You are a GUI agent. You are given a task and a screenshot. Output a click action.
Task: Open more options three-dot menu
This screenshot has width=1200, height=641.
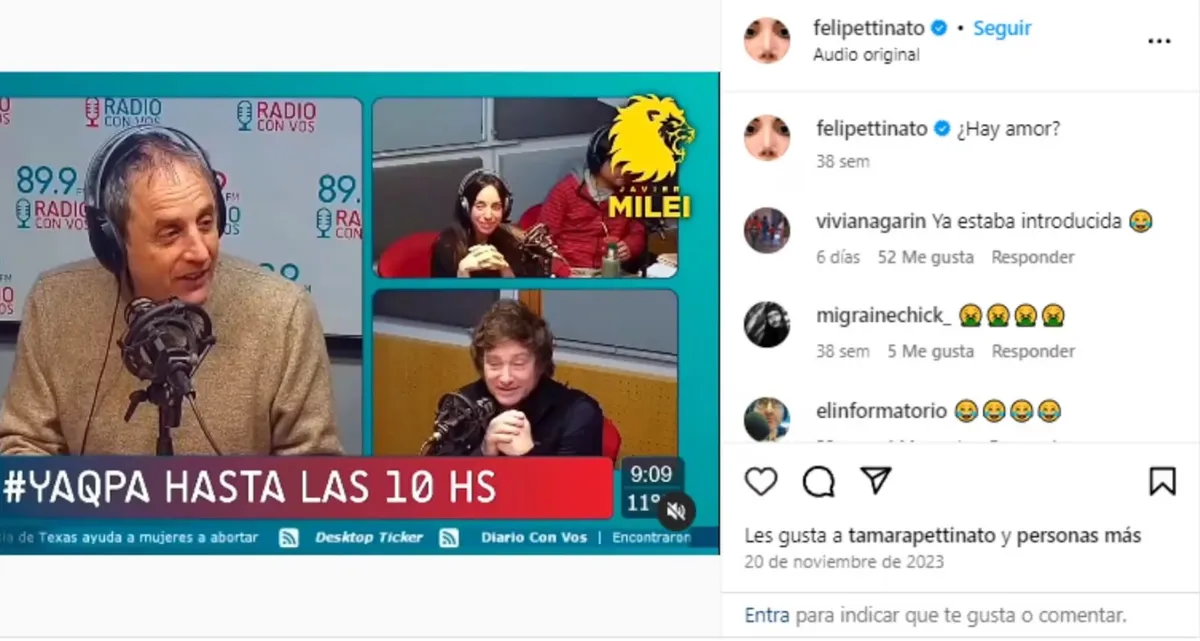click(1159, 41)
